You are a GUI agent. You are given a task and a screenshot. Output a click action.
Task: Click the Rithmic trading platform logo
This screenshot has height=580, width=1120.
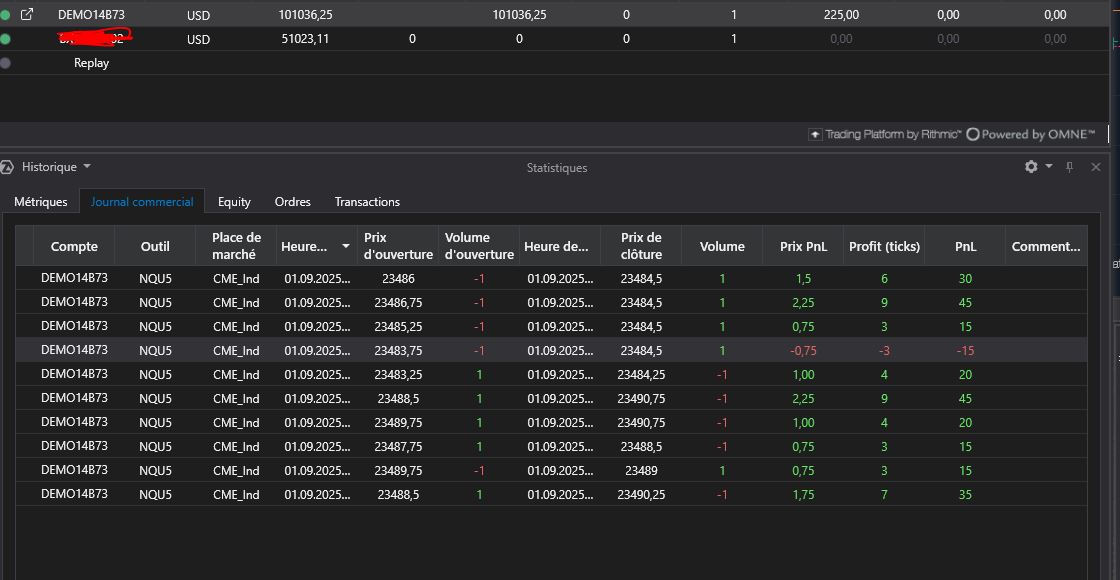(885, 134)
